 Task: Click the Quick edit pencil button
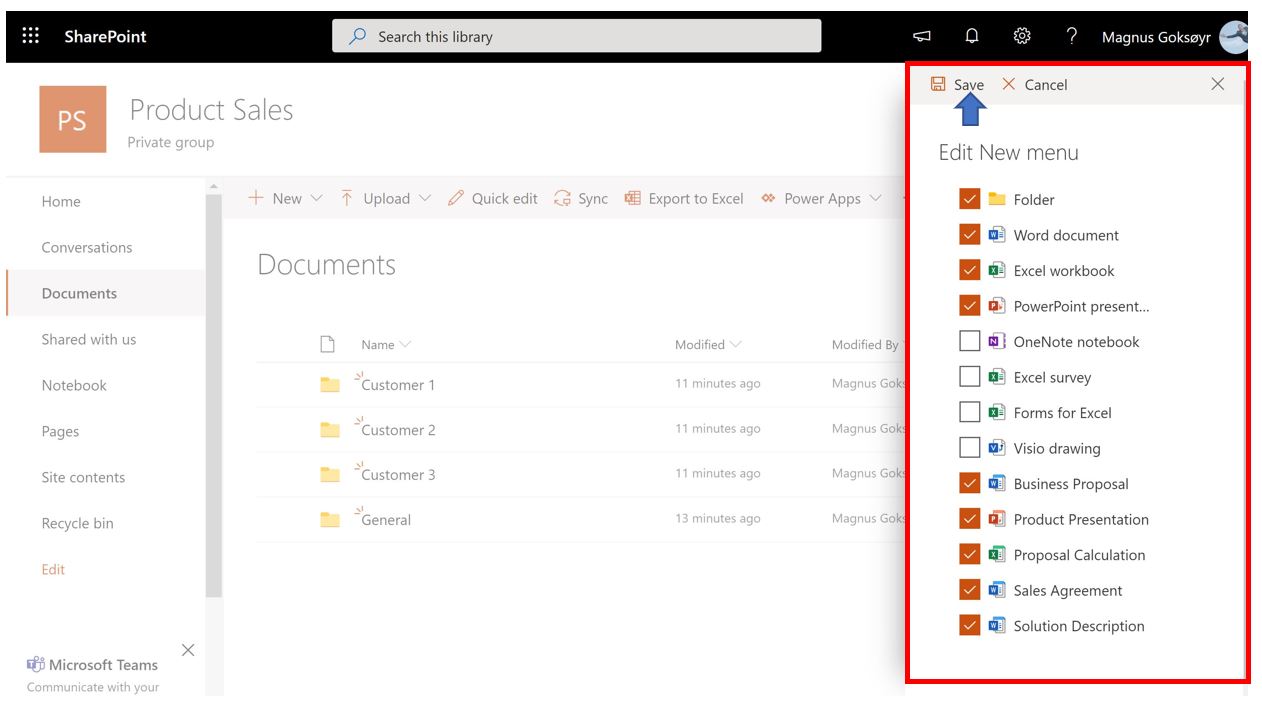(492, 198)
